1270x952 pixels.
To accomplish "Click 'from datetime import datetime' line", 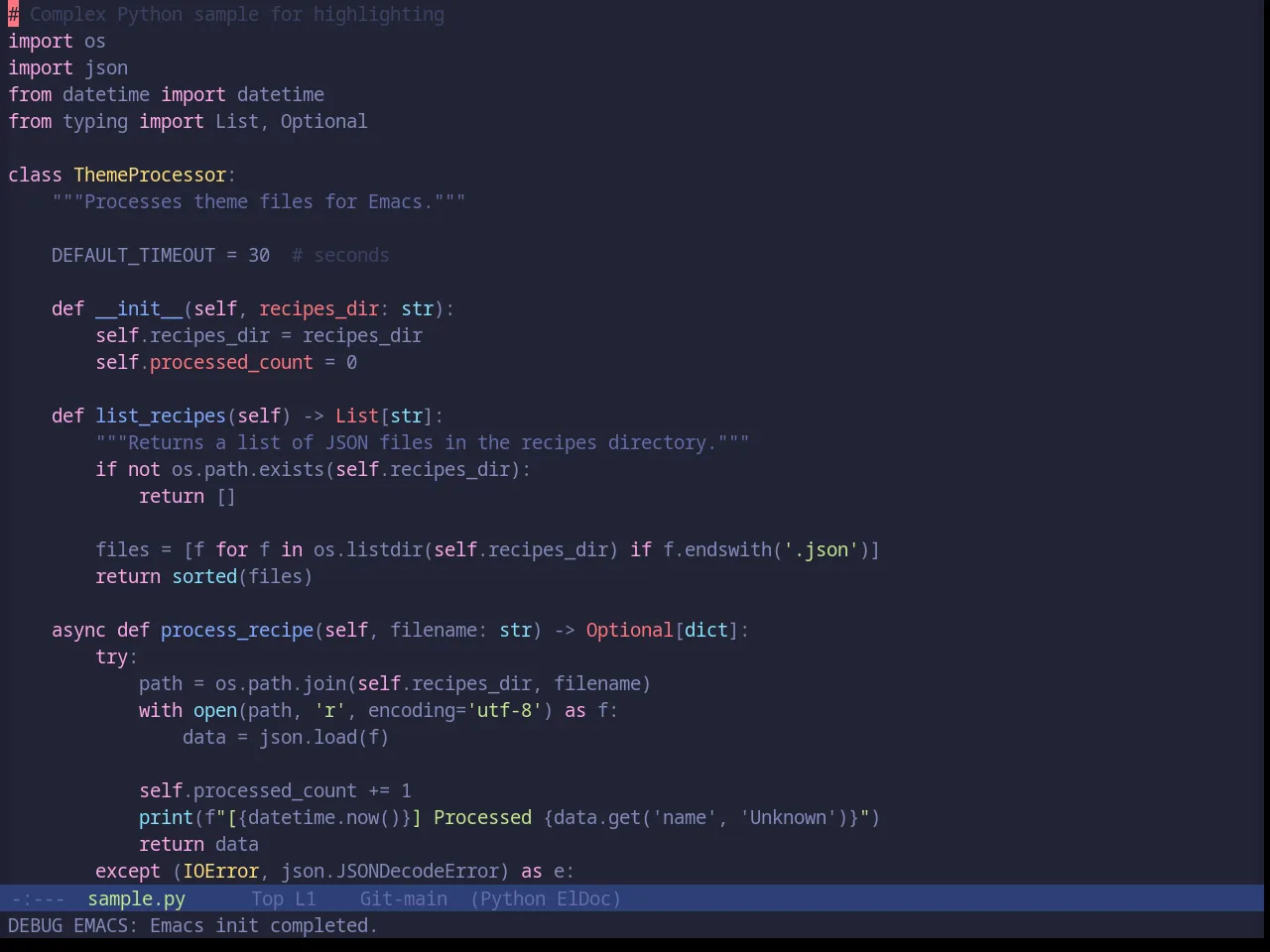I will pyautogui.click(x=166, y=94).
